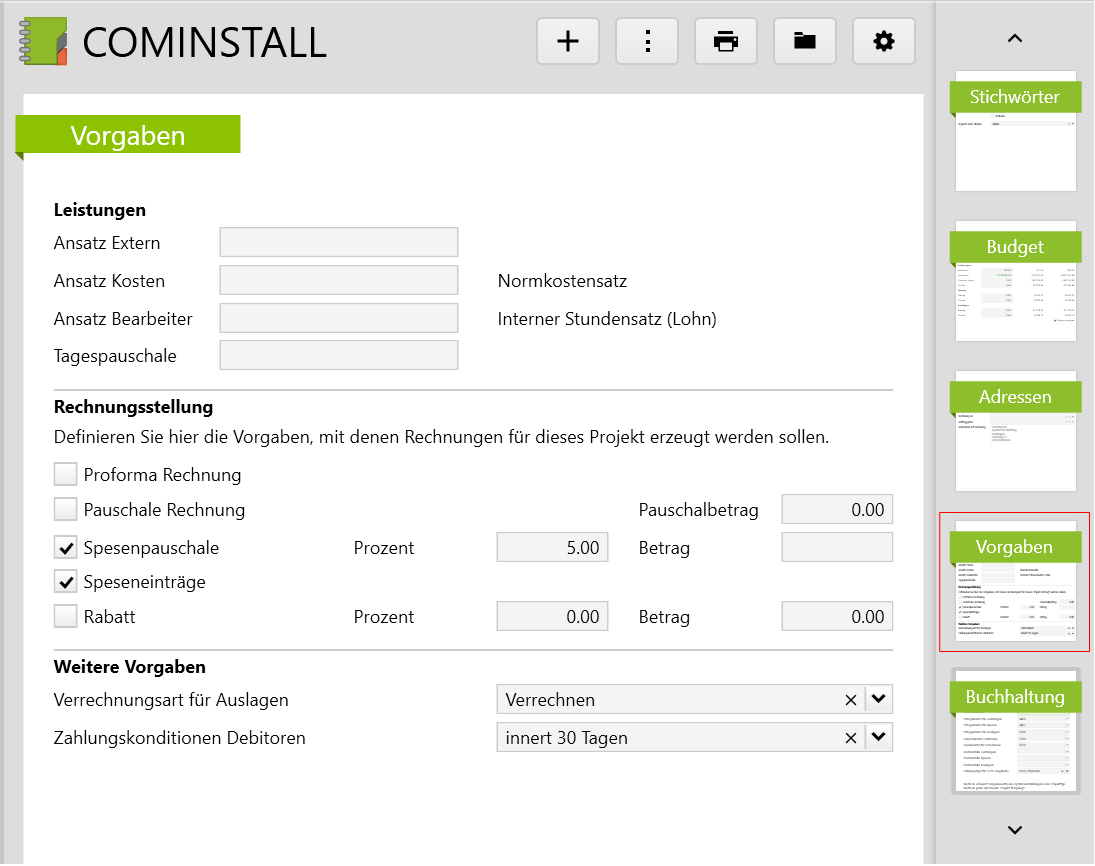
Task: Enable the Proforma Rechnung checkbox
Action: pos(66,474)
